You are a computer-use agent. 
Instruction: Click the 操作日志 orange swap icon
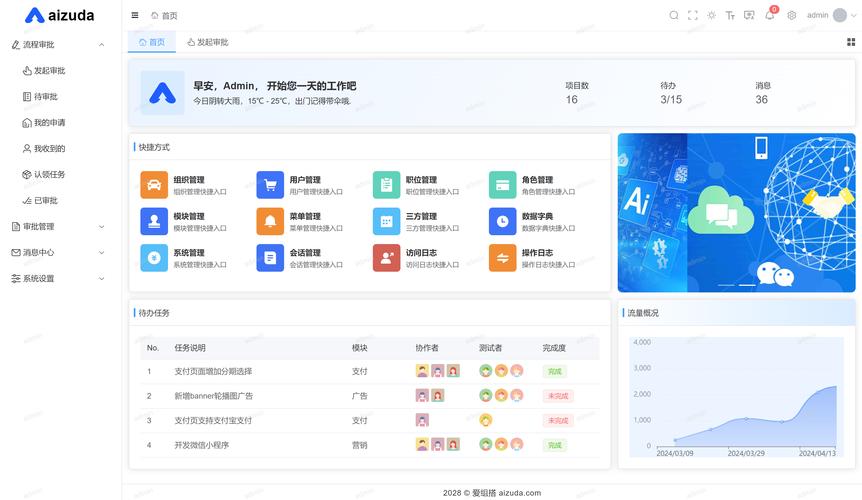coord(502,258)
